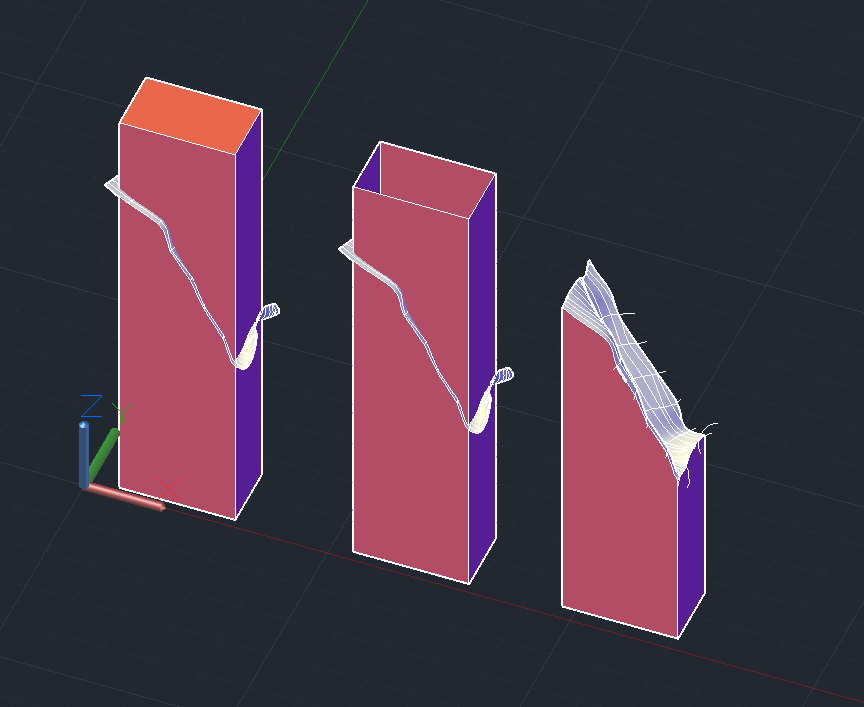The image size is (864, 707).
Task: Select the orange top face of the left box
Action: tap(190, 116)
